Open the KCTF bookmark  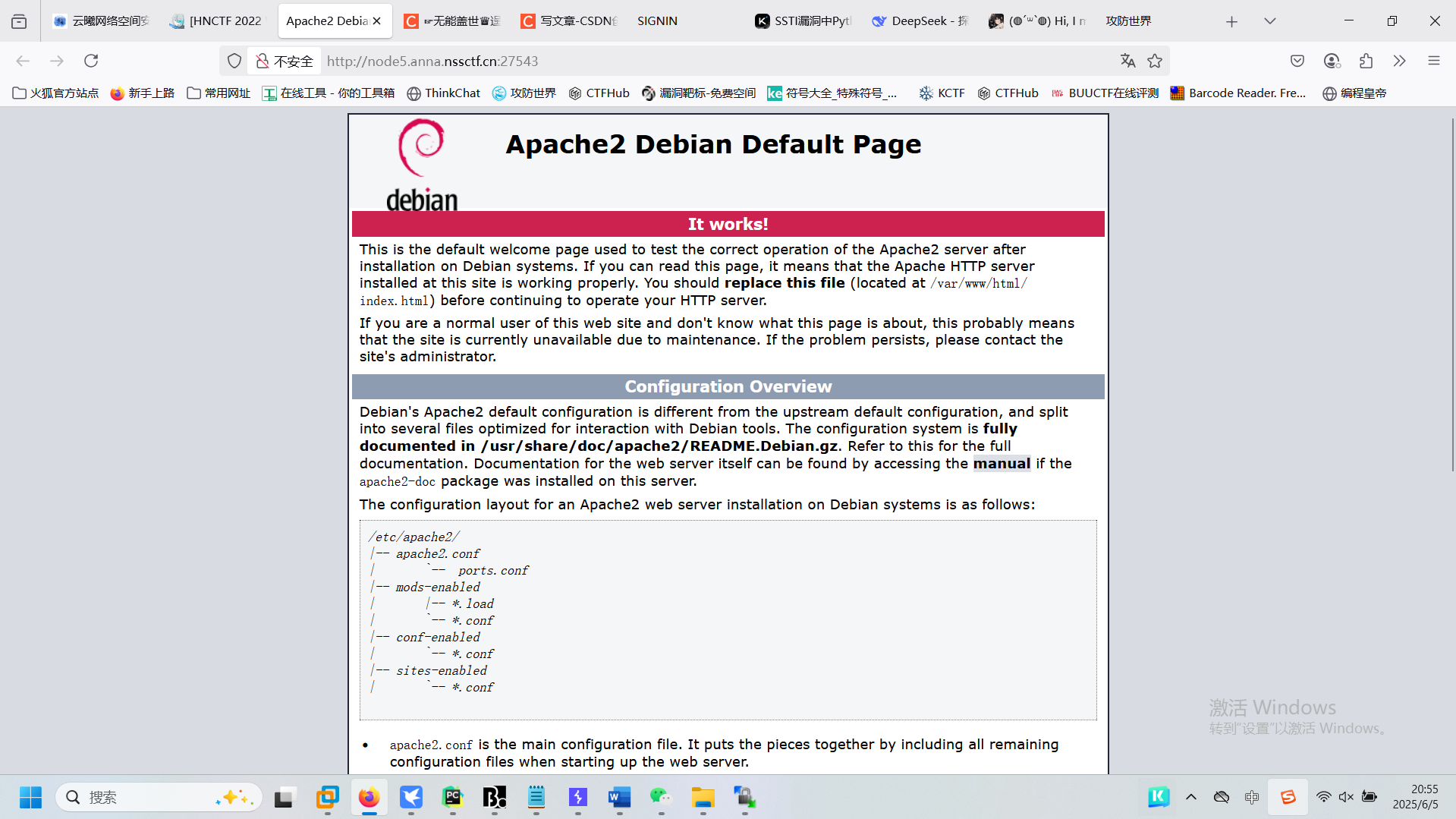pos(942,93)
